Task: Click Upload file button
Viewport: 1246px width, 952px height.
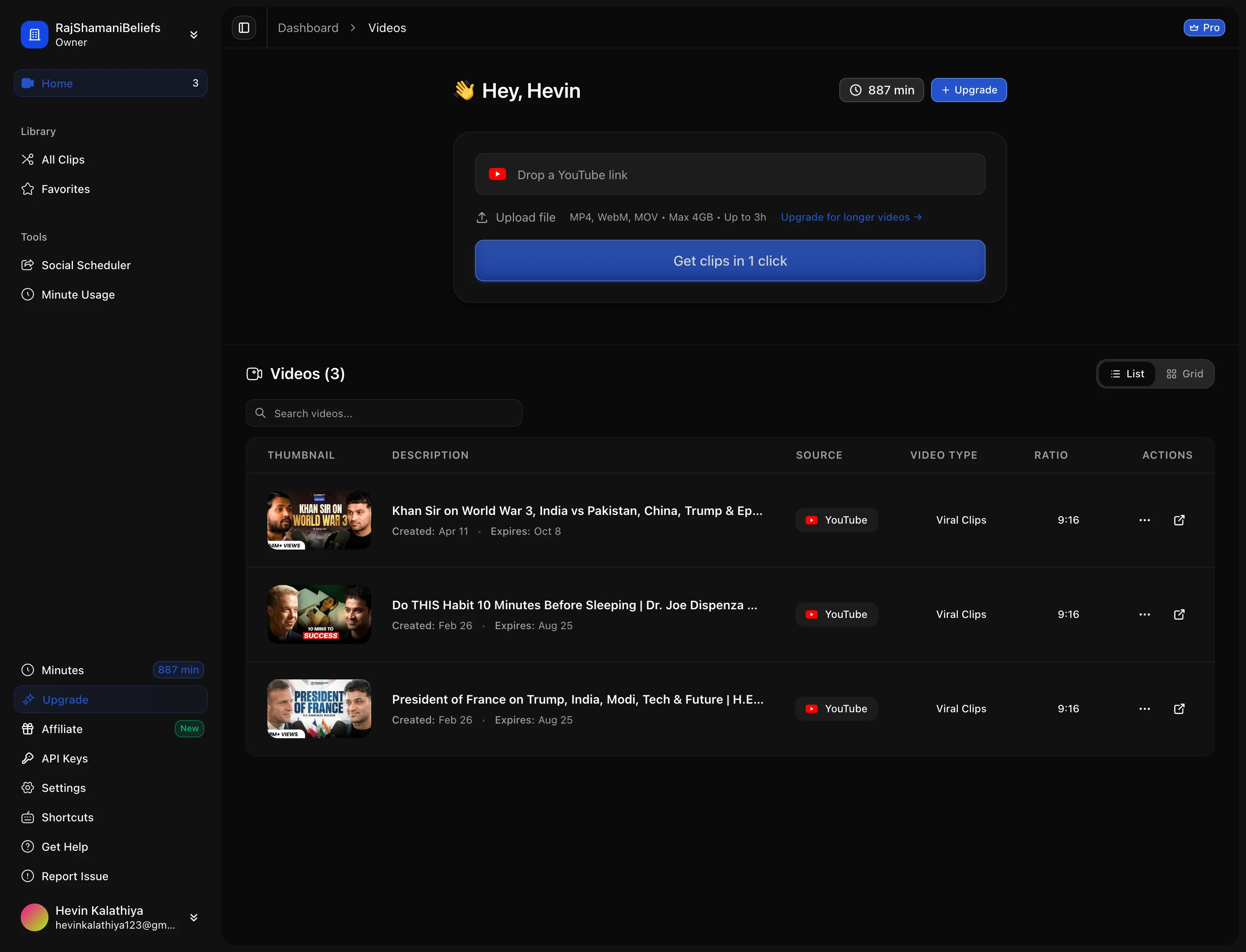Action: click(x=516, y=218)
